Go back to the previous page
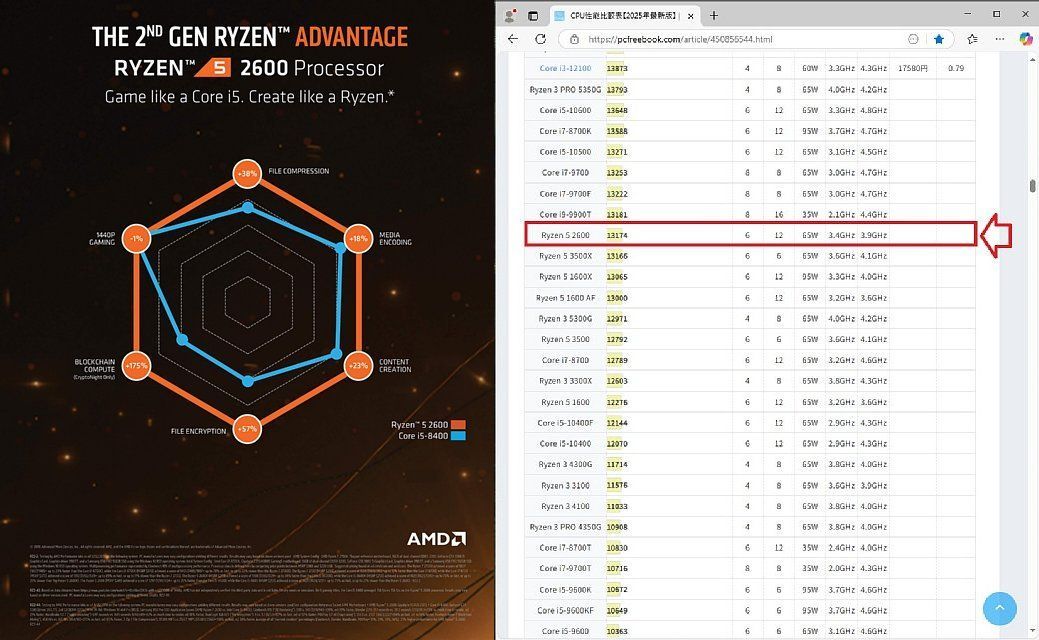 point(513,39)
